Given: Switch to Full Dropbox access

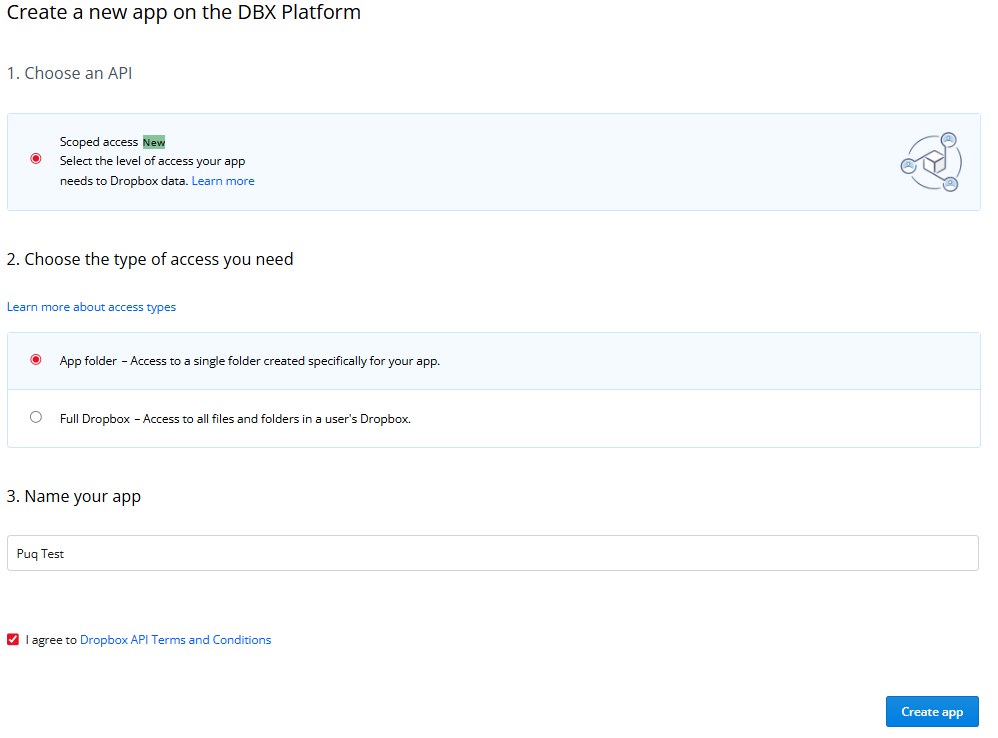Looking at the screenshot, I should coord(36,417).
